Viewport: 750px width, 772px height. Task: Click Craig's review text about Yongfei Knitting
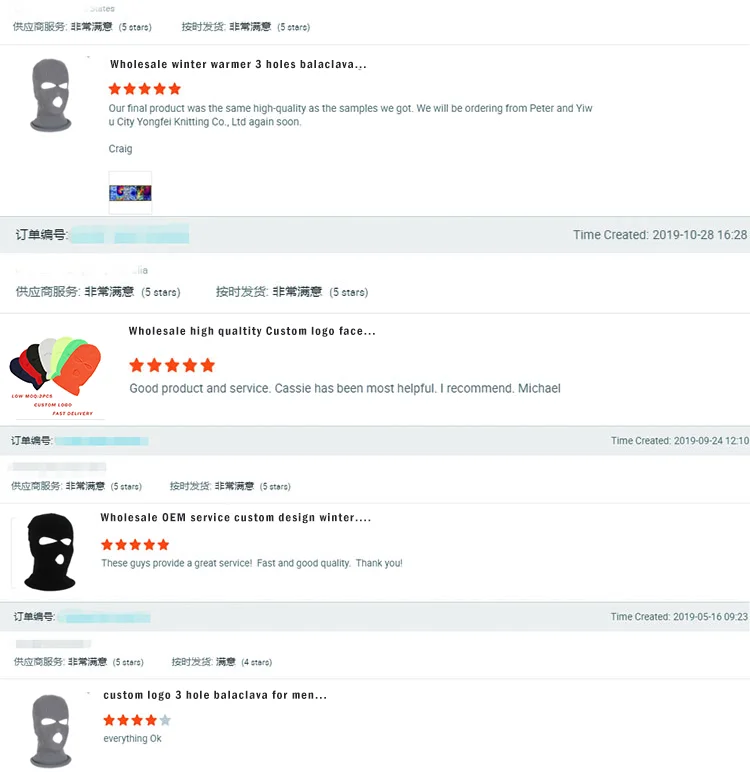pos(350,115)
